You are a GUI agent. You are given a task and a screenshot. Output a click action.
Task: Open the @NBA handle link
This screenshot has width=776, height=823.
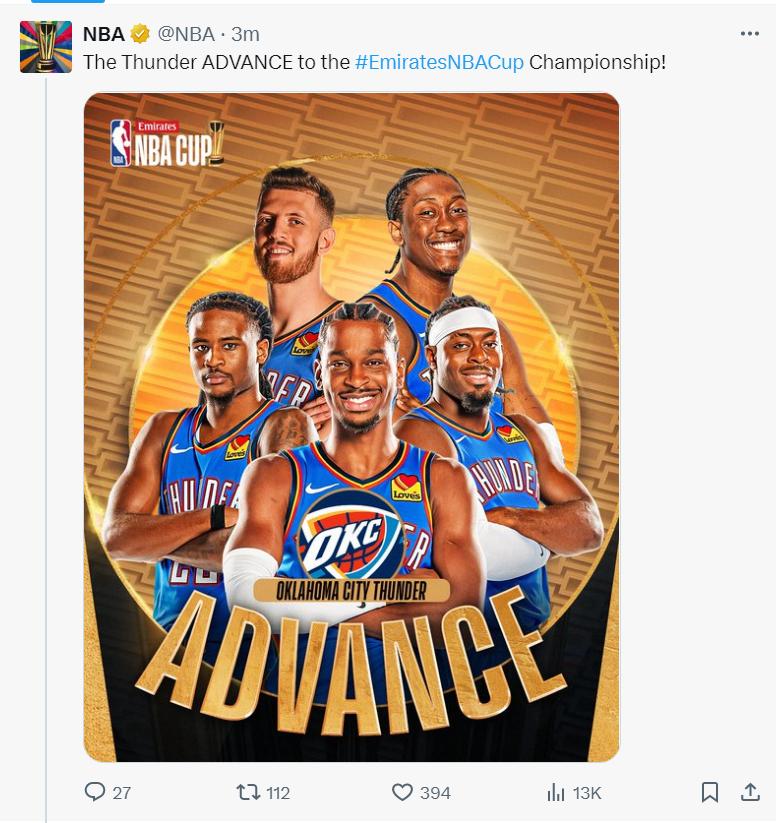click(x=186, y=34)
